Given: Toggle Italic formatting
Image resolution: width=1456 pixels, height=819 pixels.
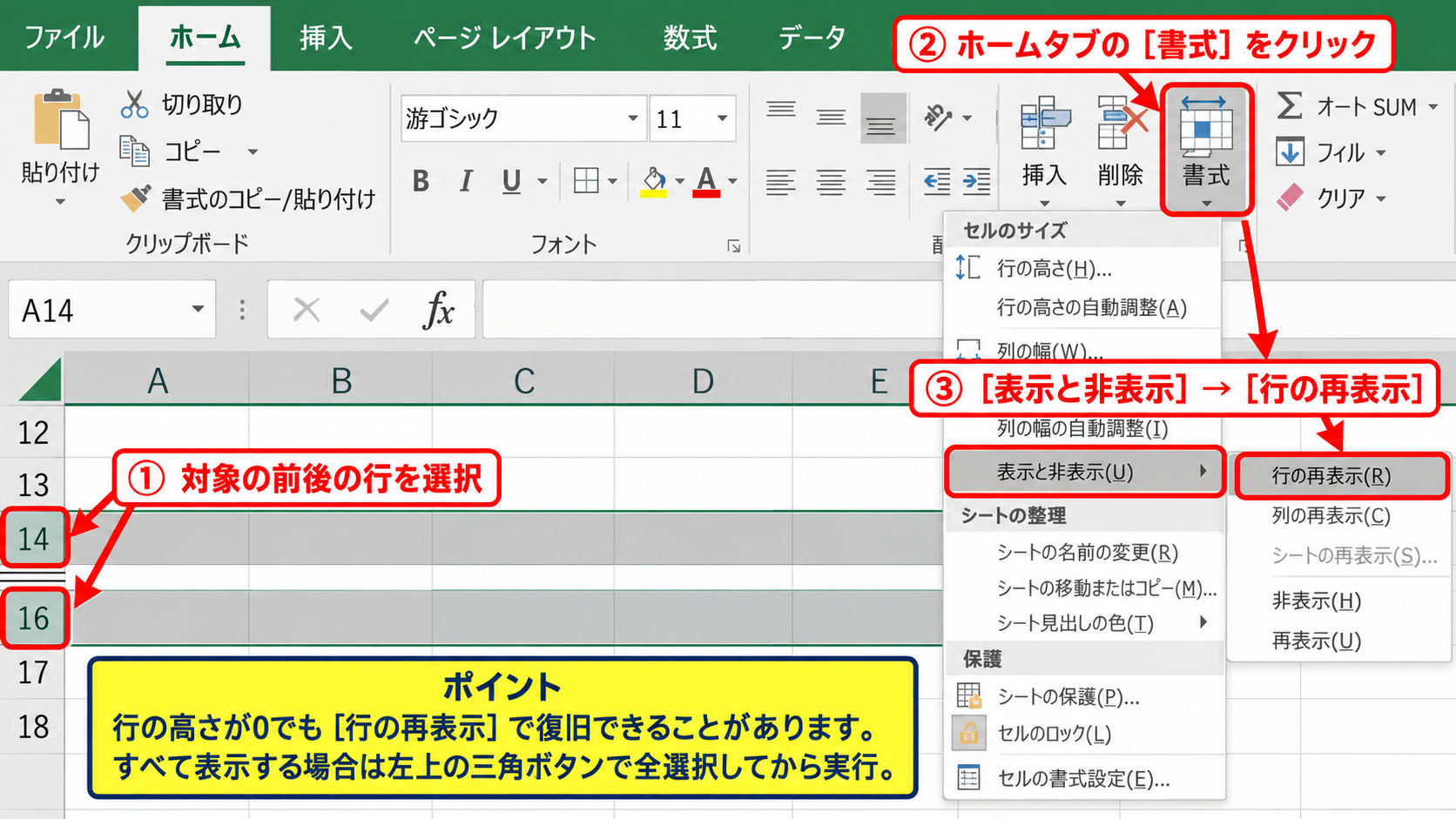Looking at the screenshot, I should tap(466, 181).
